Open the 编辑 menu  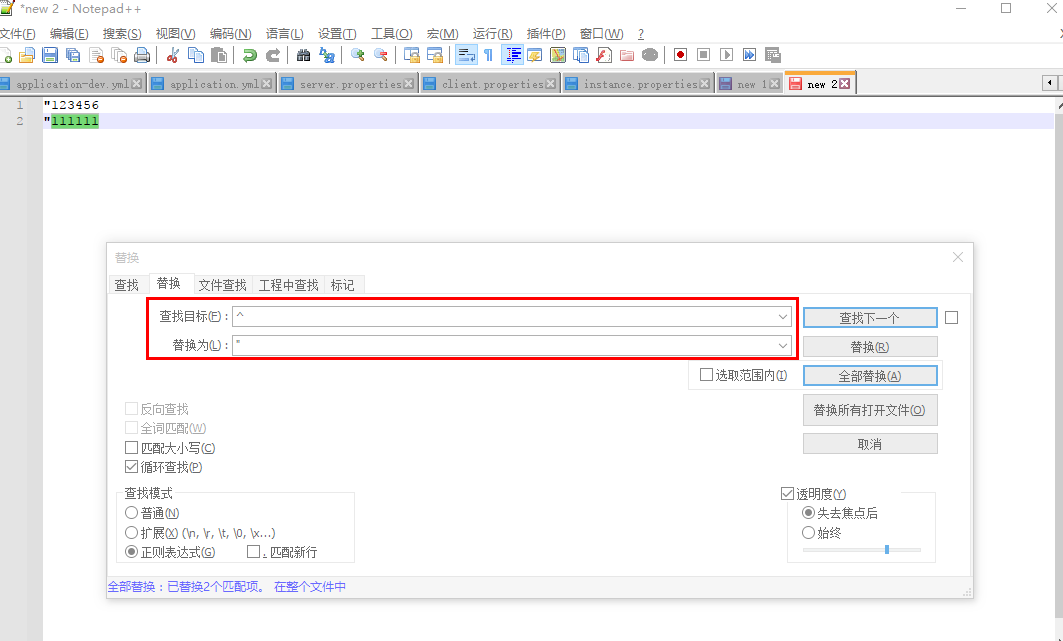69,33
